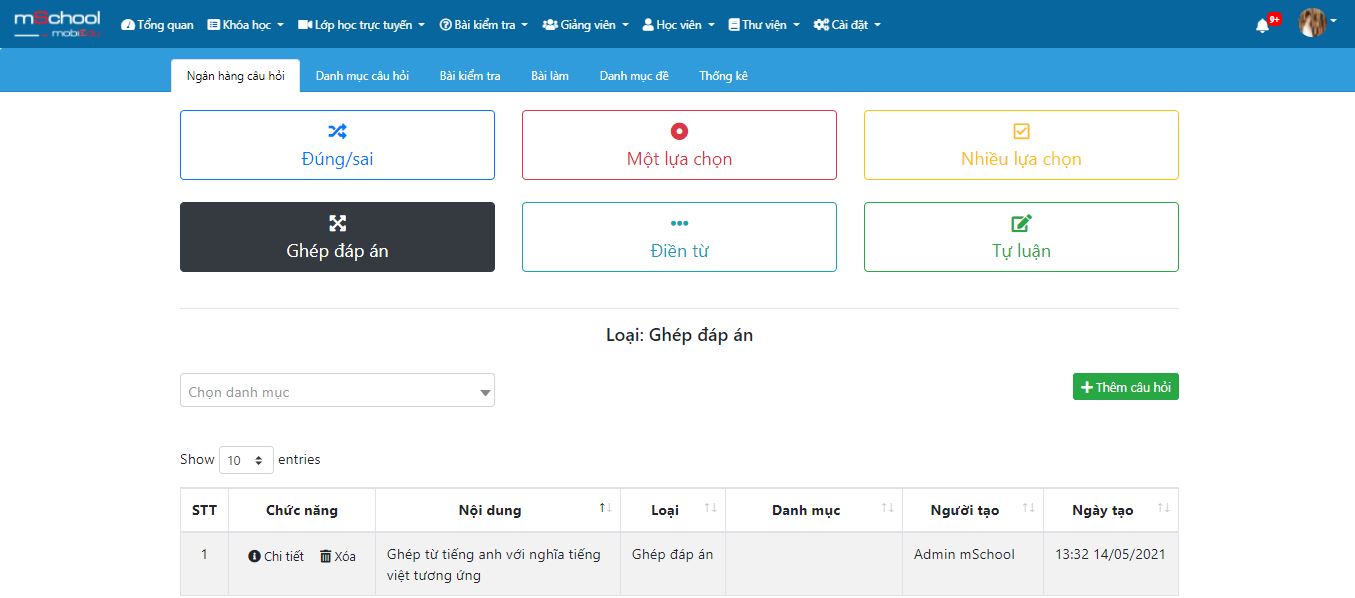The height and width of the screenshot is (598, 1355).
Task: Click the mSchool logo
Action: 57,24
